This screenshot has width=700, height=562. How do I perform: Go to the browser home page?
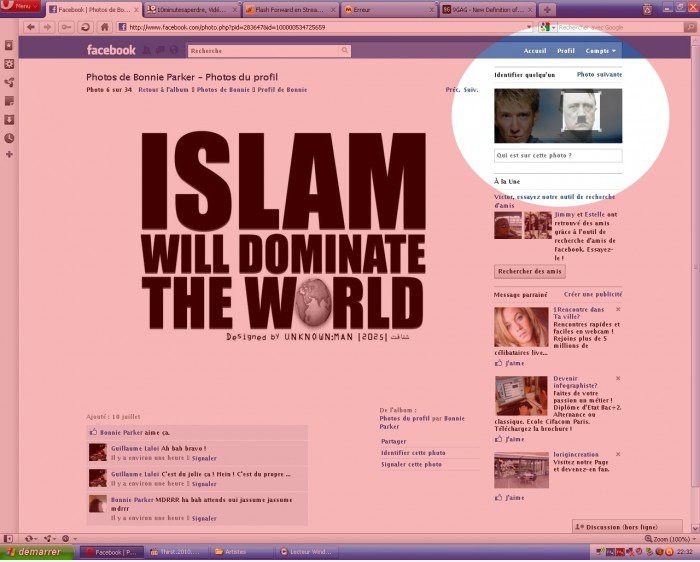coord(104,27)
